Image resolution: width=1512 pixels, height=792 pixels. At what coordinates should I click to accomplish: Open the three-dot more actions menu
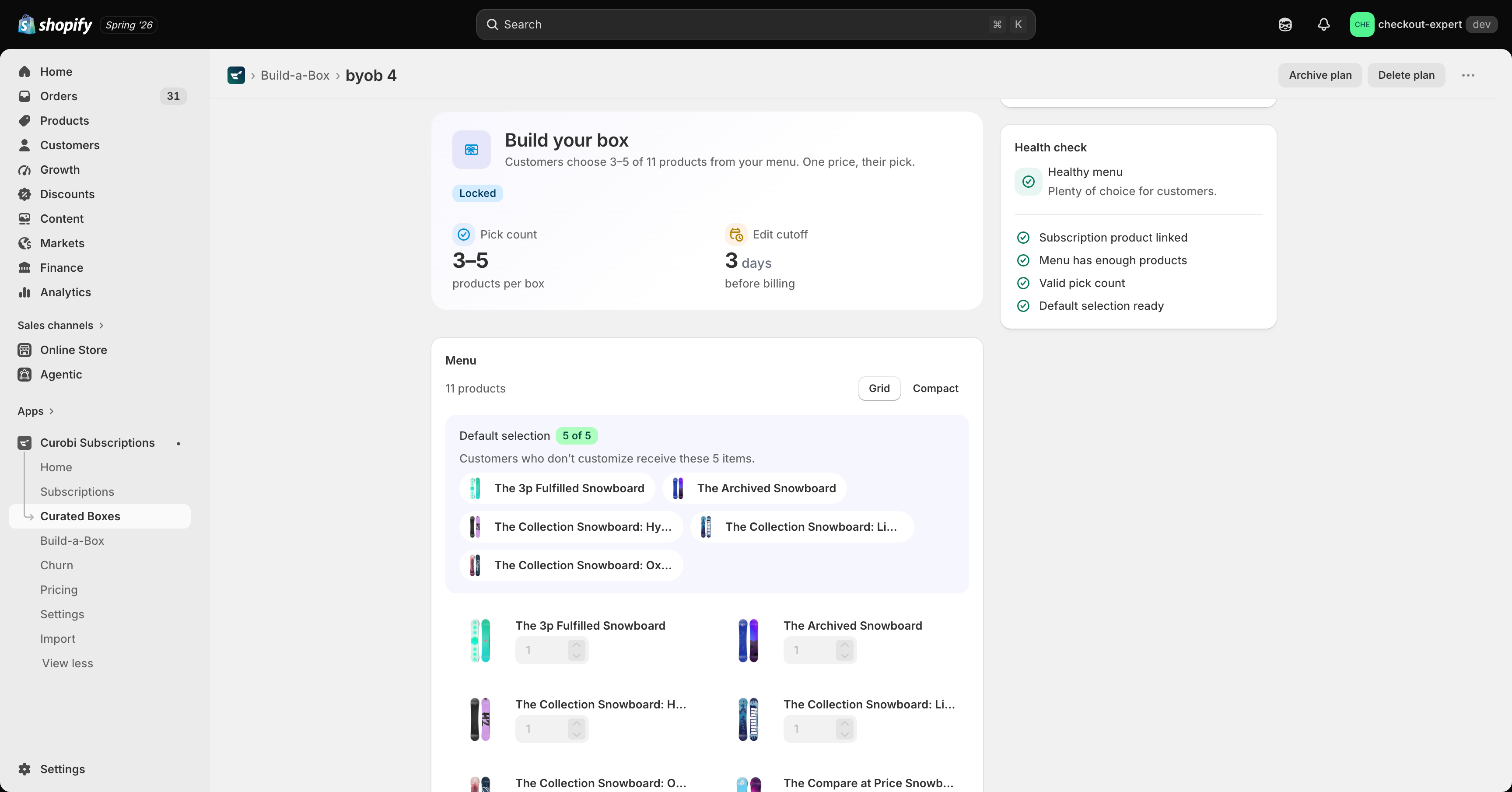click(1468, 75)
